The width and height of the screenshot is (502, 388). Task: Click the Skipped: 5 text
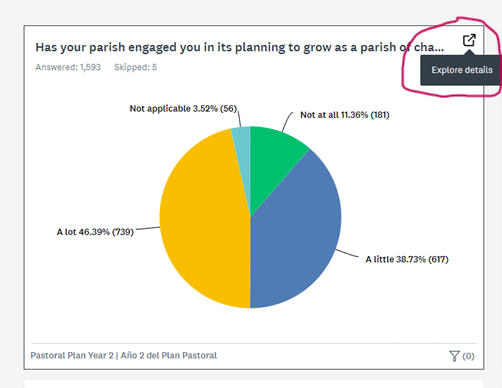click(135, 67)
